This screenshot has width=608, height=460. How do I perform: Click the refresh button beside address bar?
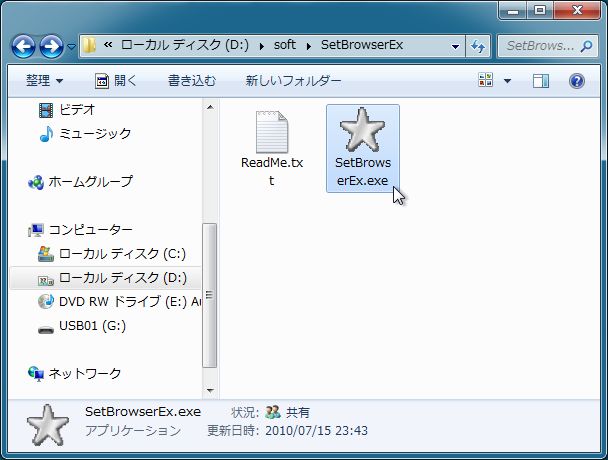point(478,47)
